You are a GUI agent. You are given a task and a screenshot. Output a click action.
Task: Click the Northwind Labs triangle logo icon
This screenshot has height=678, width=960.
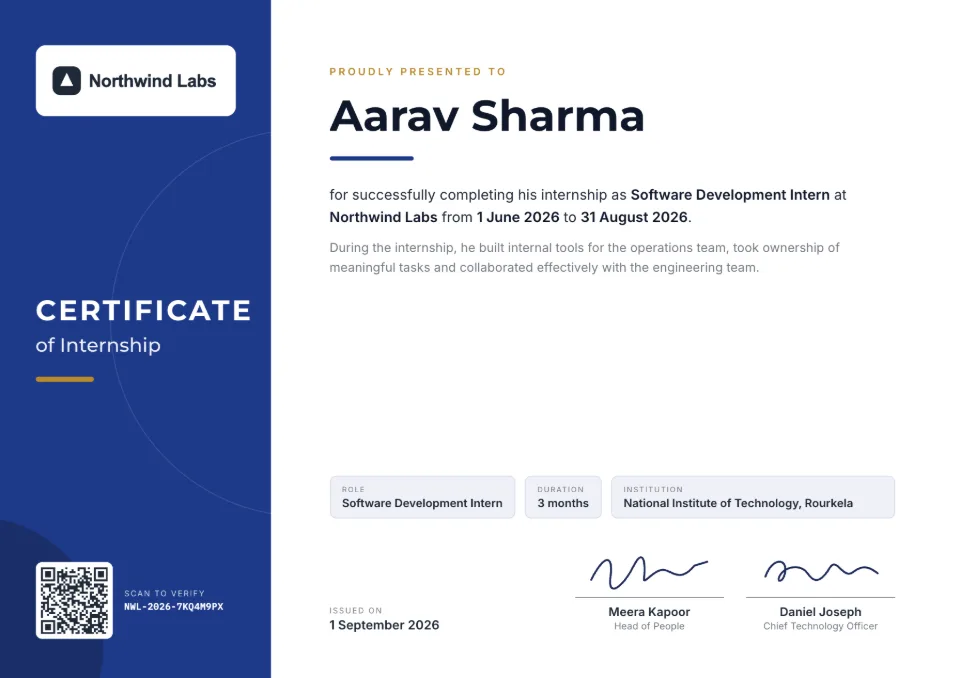coord(67,81)
